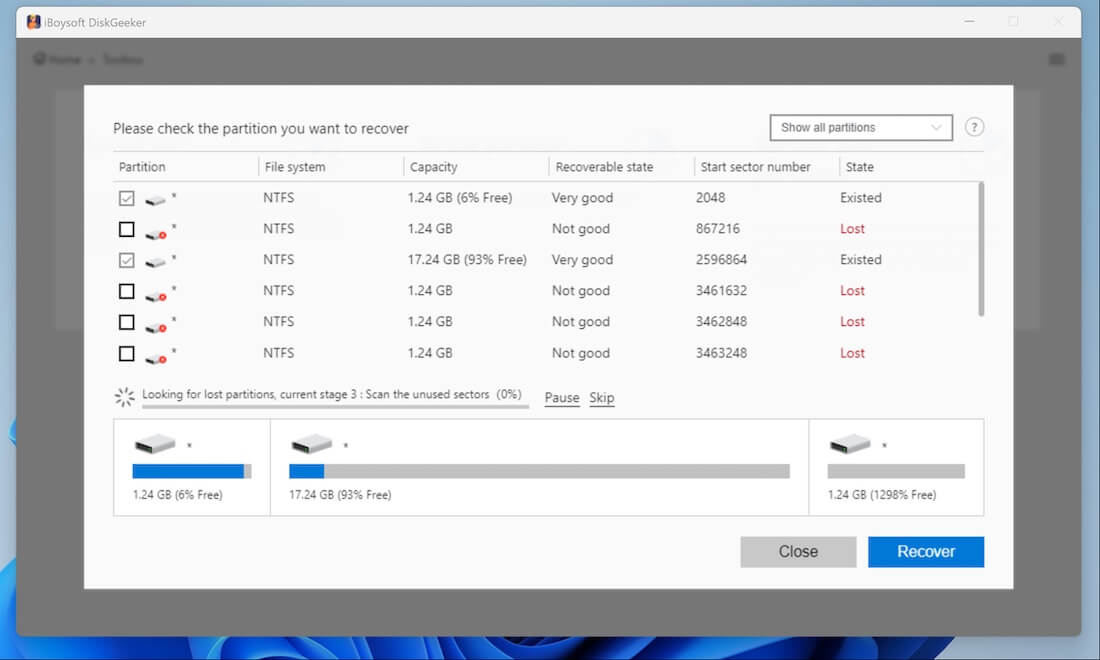This screenshot has height=660, width=1100.
Task: Pause the lost partition scan
Action: point(561,397)
